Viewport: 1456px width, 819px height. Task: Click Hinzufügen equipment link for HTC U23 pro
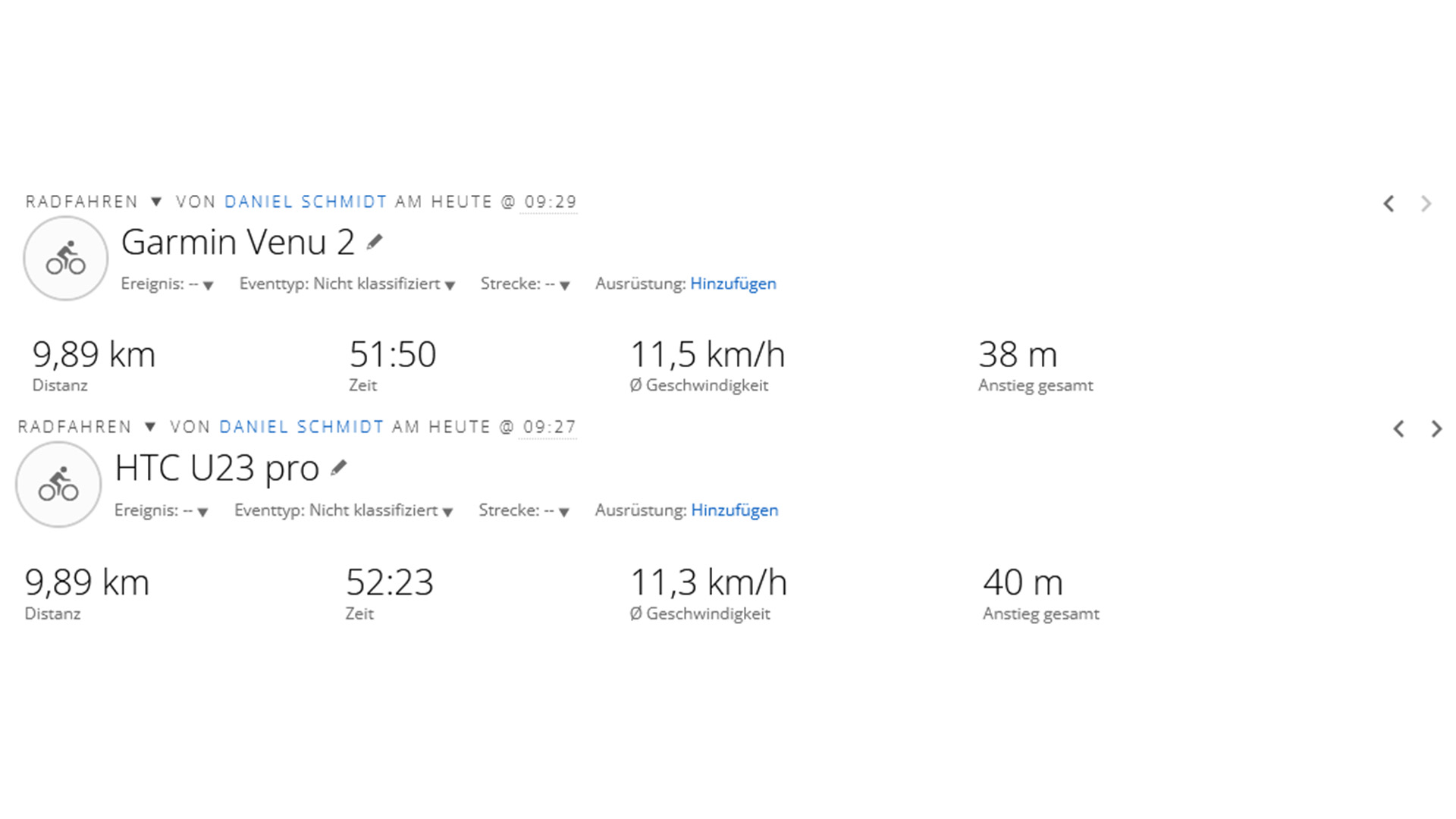[x=734, y=510]
